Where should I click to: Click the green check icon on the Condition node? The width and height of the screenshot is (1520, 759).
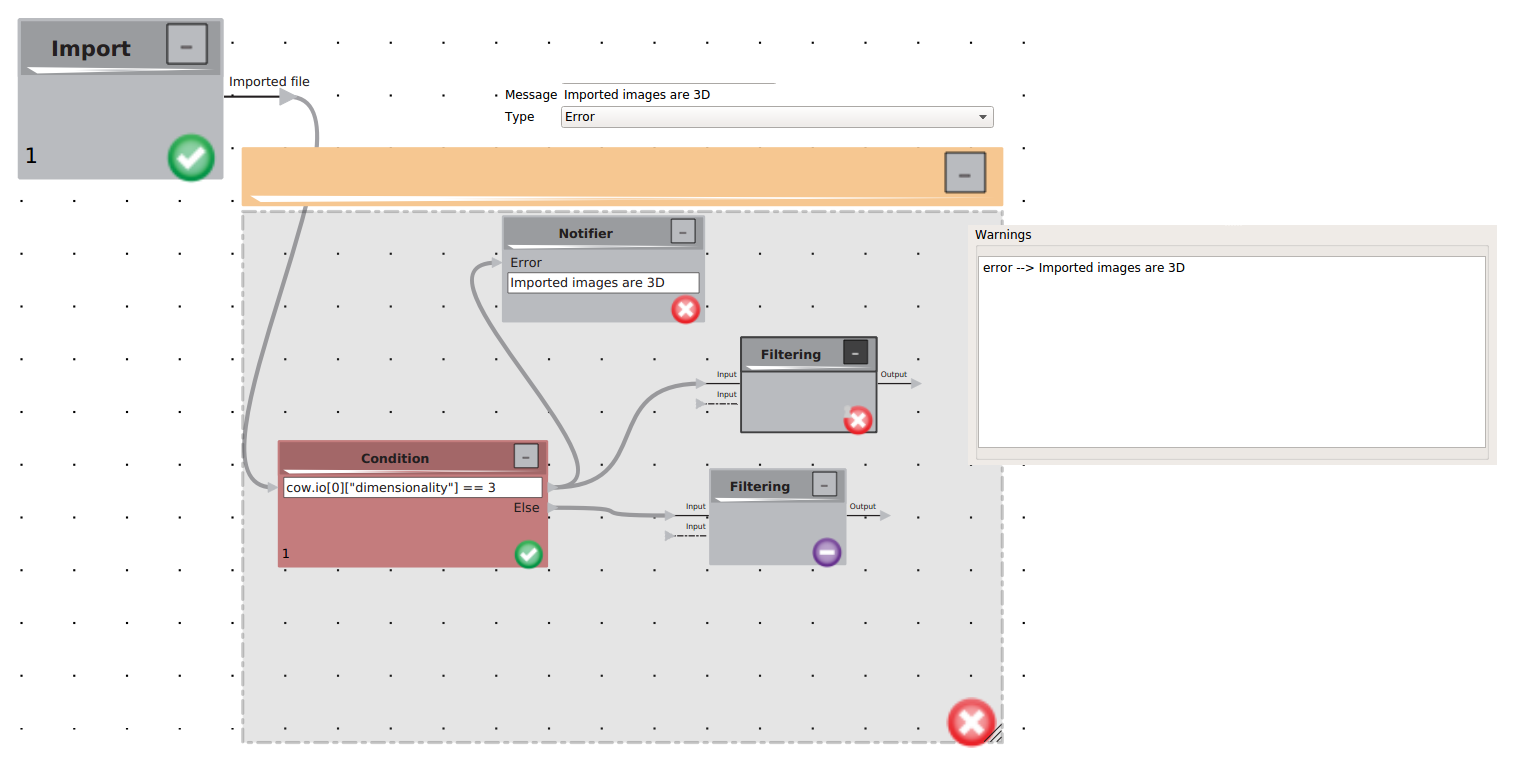pyautogui.click(x=529, y=553)
